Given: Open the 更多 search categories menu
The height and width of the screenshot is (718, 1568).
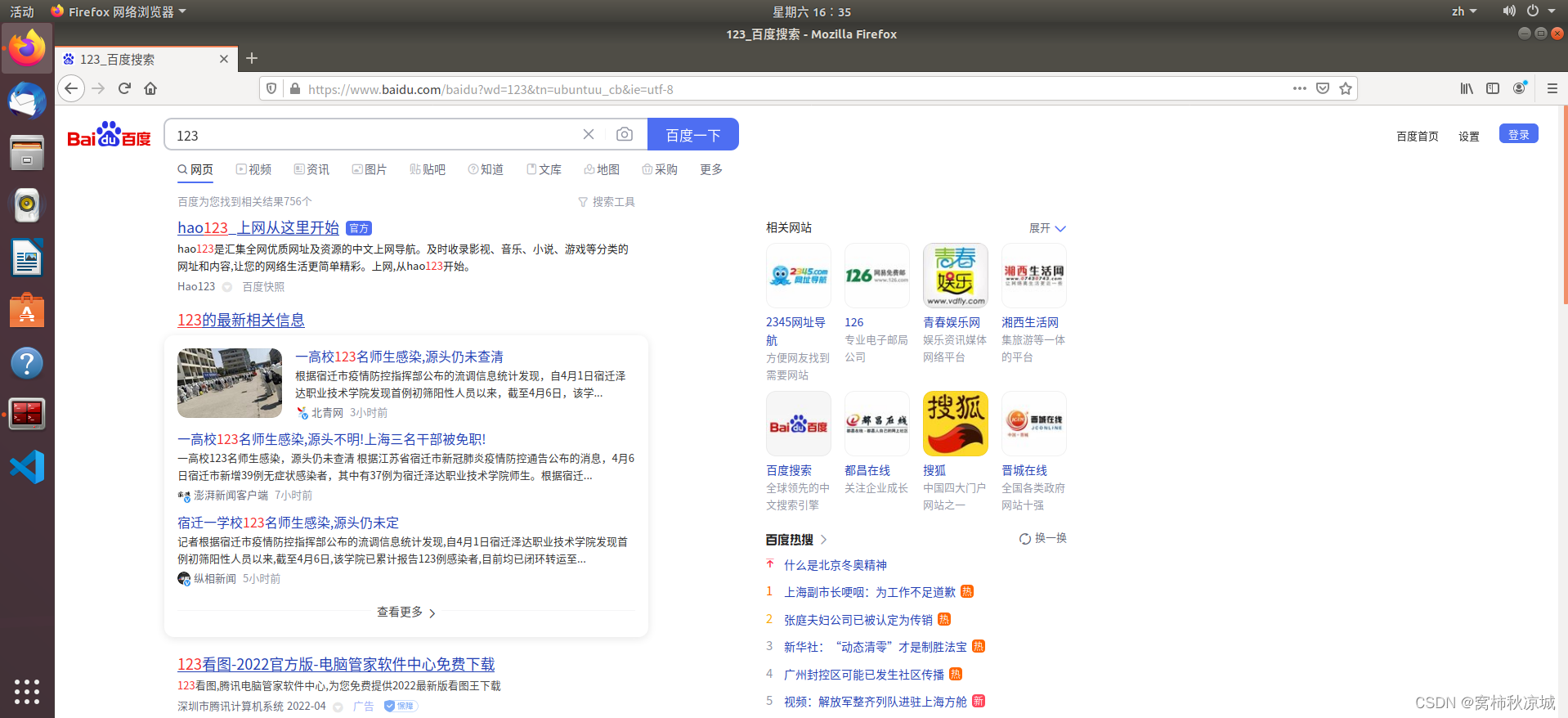Looking at the screenshot, I should coord(711,169).
